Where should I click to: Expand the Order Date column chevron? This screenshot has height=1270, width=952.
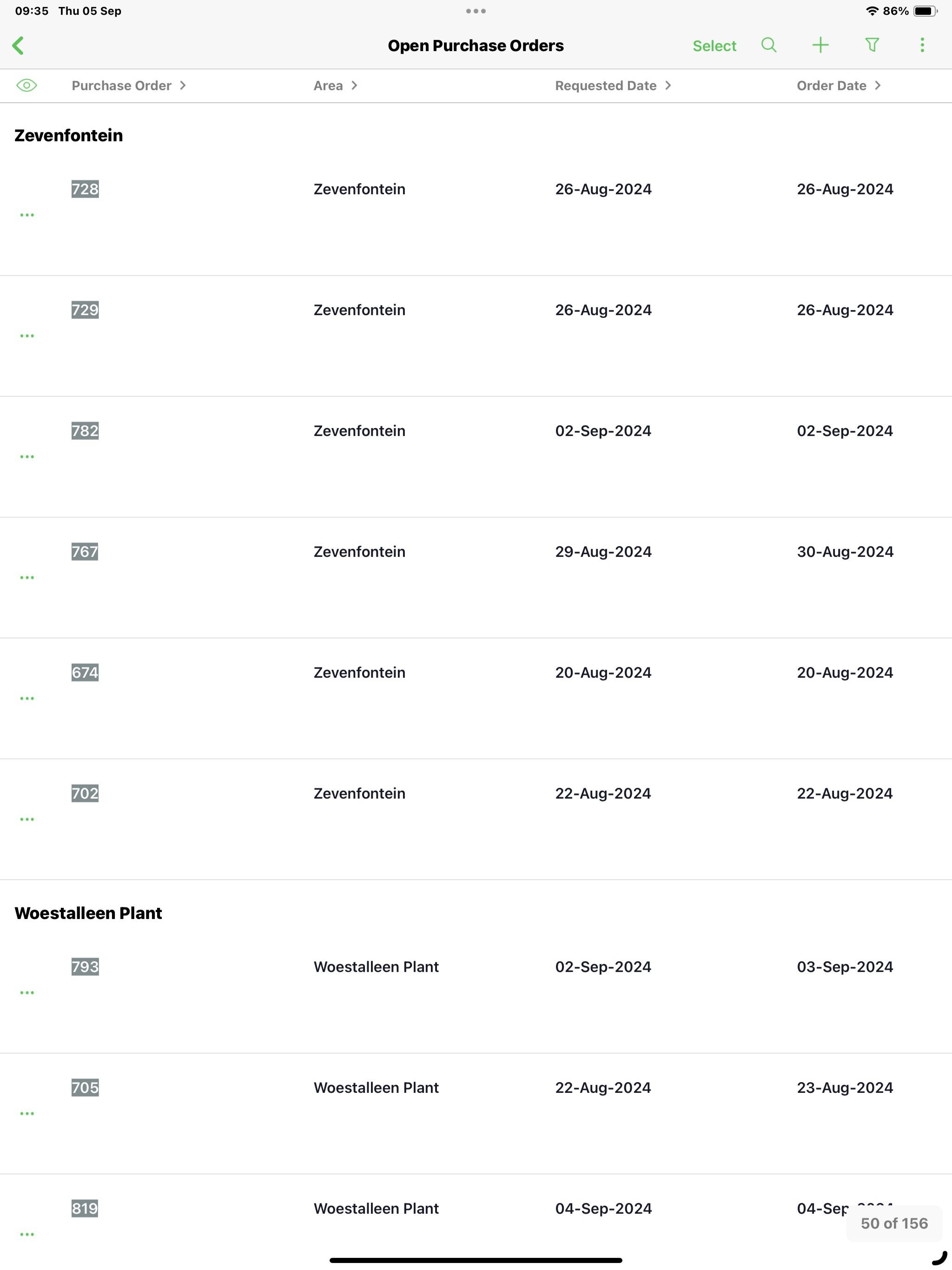click(x=877, y=86)
